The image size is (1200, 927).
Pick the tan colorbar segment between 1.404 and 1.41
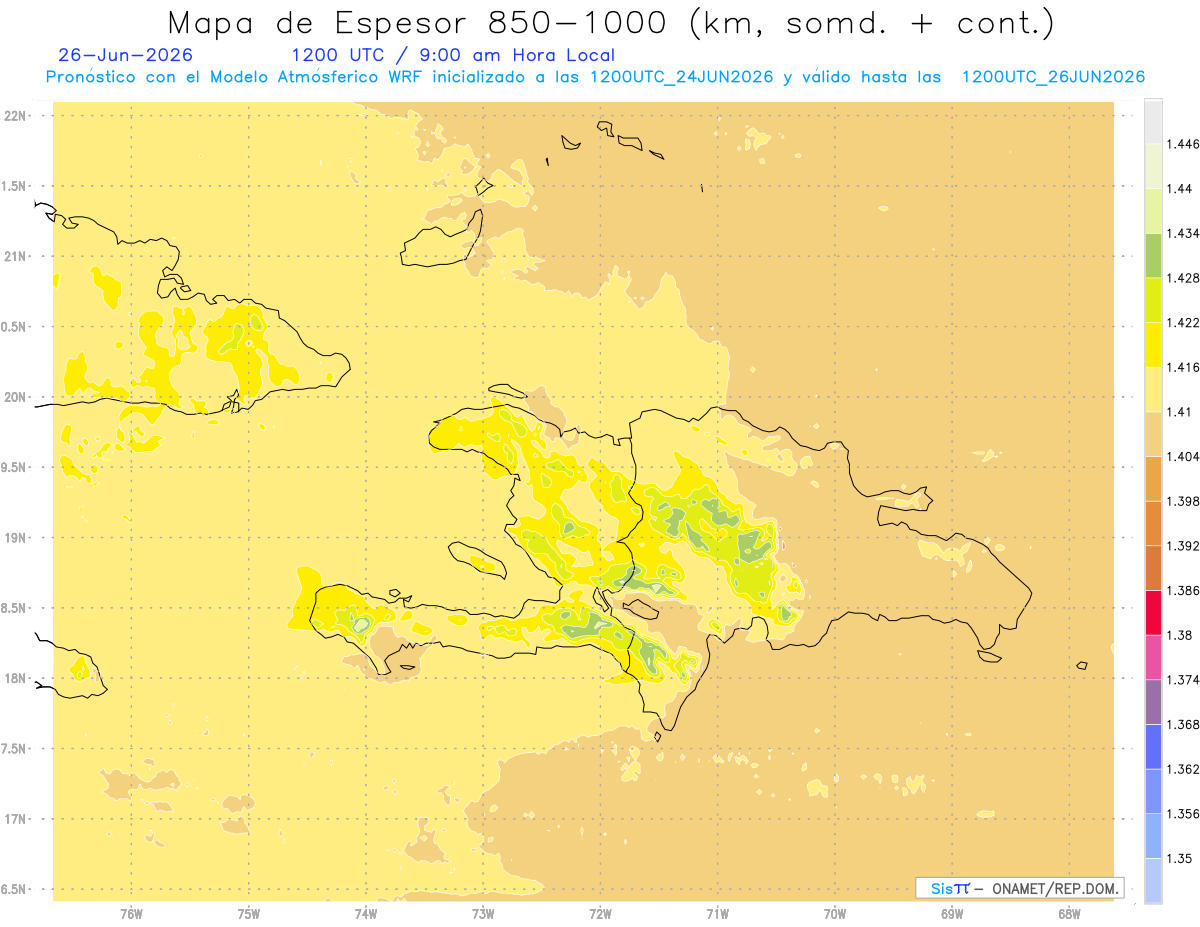click(x=1153, y=434)
